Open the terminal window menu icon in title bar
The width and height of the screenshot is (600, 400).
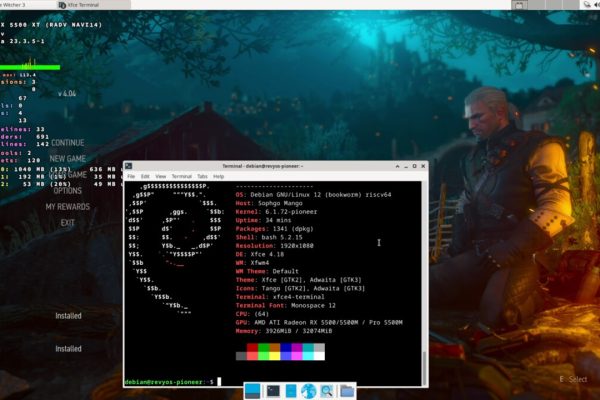pyautogui.click(x=129, y=166)
